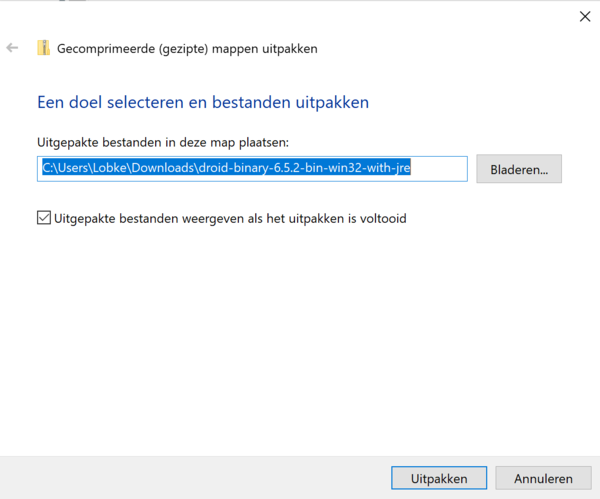Click the word 'voltooid' in the checkbox label
Screen dimensions: 600x499
pos(381,218)
